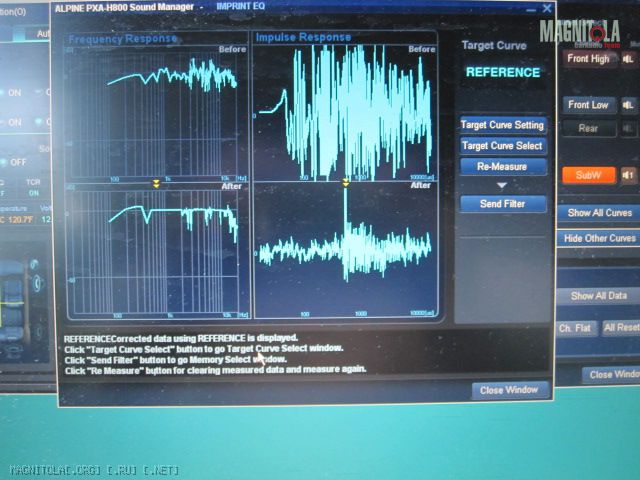Click the TCR ON indicator in background window
This screenshot has height=480, width=640.
tap(33, 193)
